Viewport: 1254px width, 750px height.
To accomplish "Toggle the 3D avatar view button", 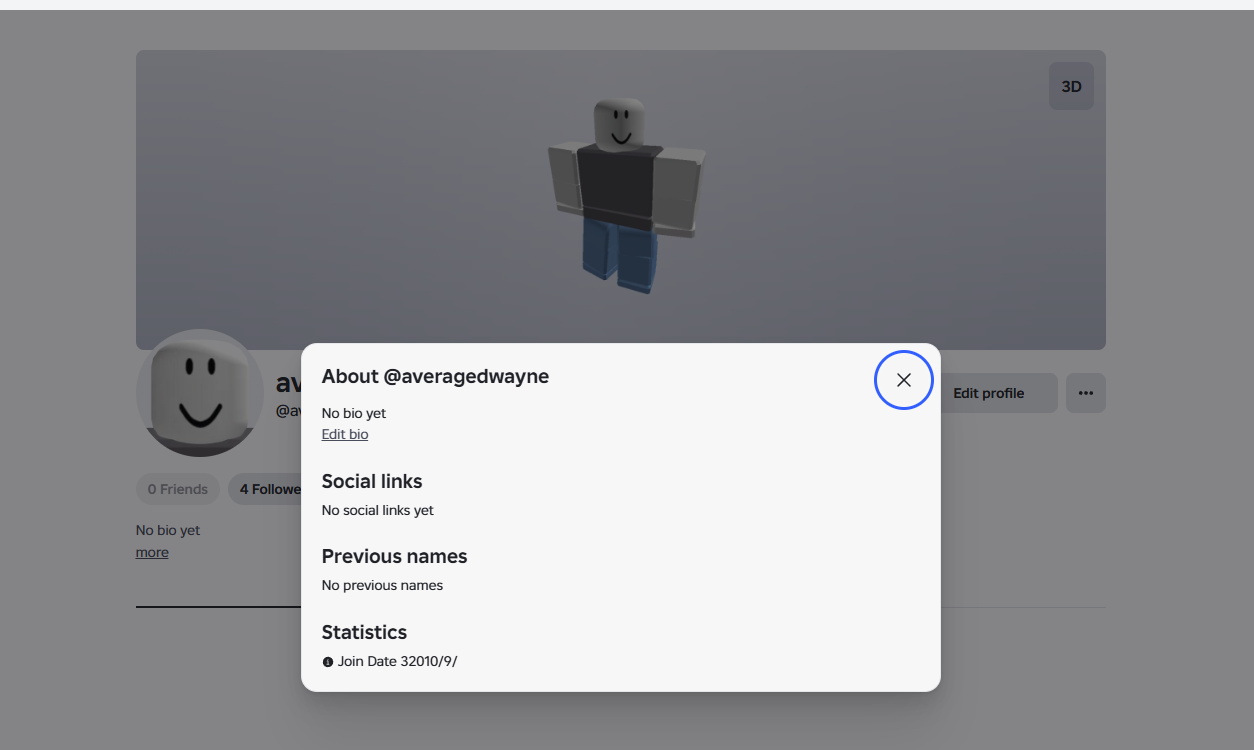I will click(1071, 86).
